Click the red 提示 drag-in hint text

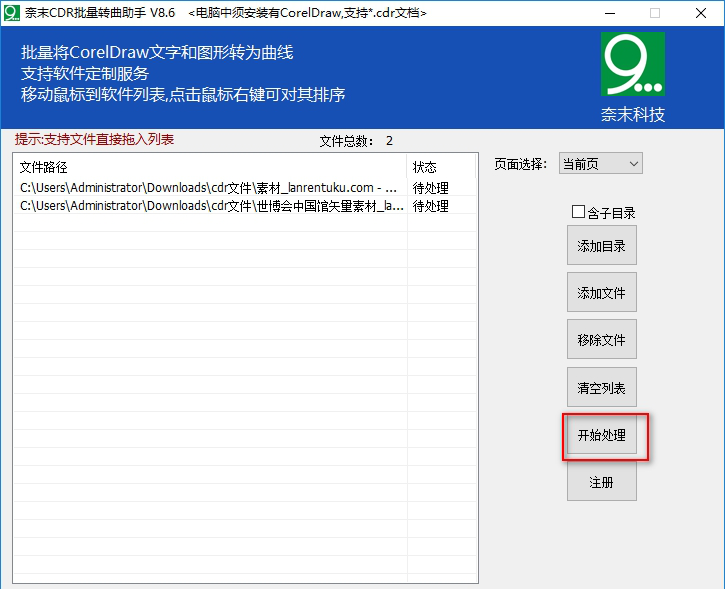[94, 140]
